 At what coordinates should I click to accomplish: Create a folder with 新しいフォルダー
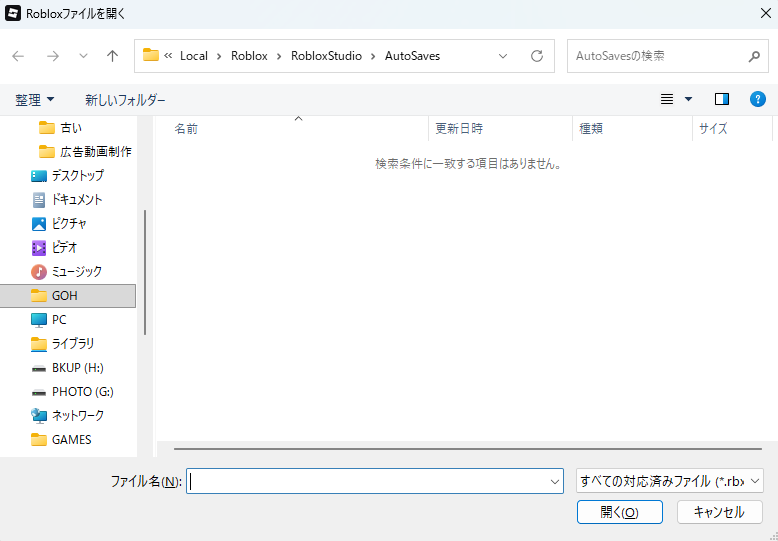pos(125,100)
